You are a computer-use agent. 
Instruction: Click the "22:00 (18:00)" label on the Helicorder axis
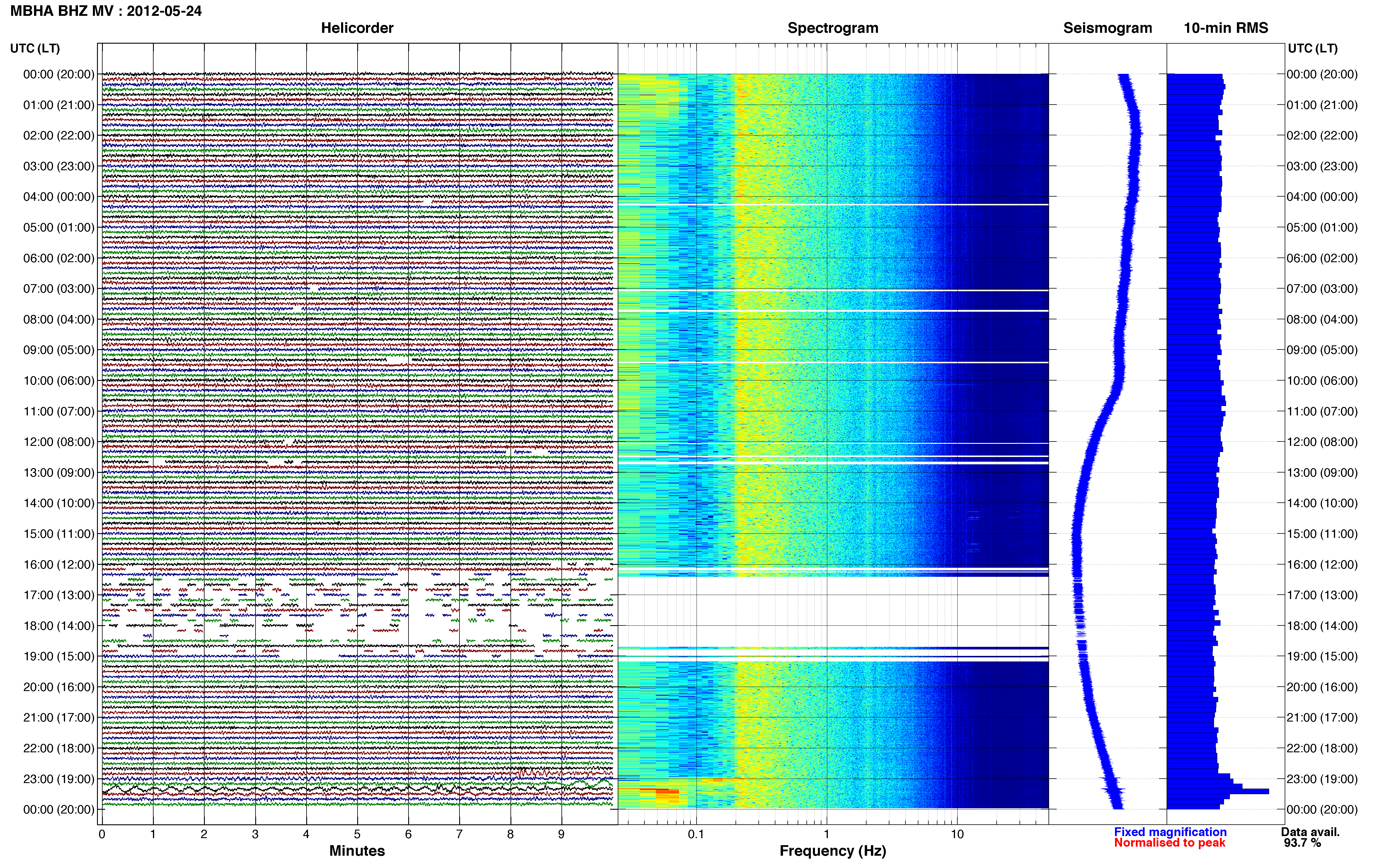click(x=59, y=748)
